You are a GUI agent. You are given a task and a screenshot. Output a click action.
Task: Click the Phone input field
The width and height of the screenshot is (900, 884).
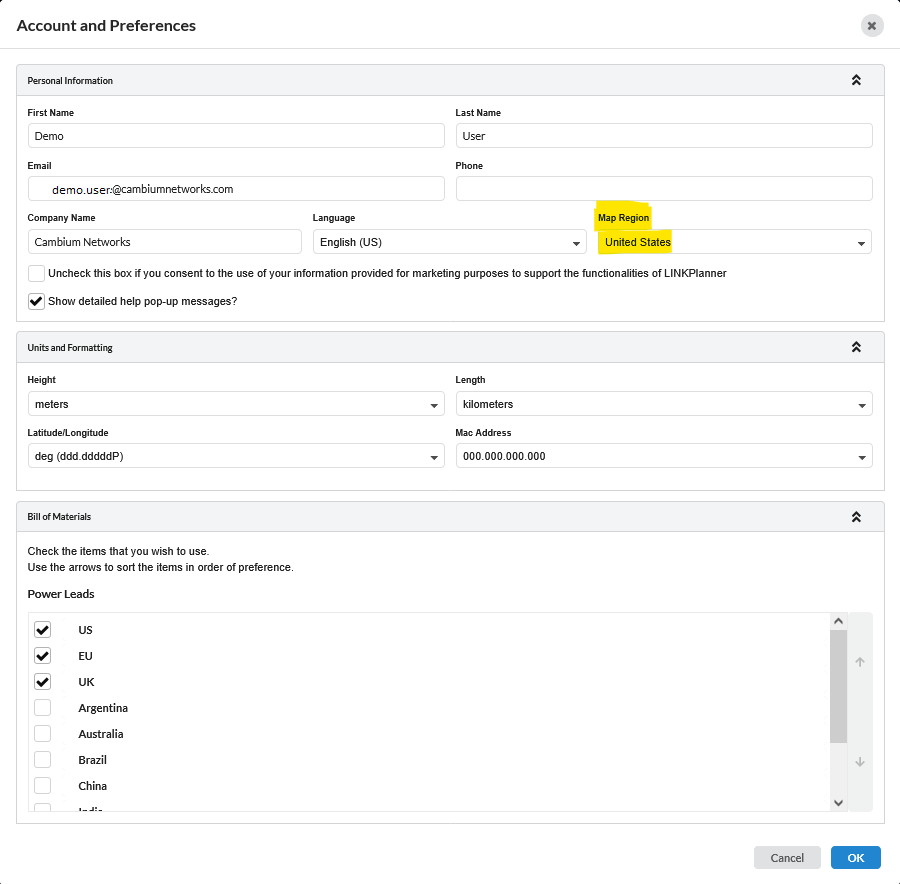tap(664, 189)
